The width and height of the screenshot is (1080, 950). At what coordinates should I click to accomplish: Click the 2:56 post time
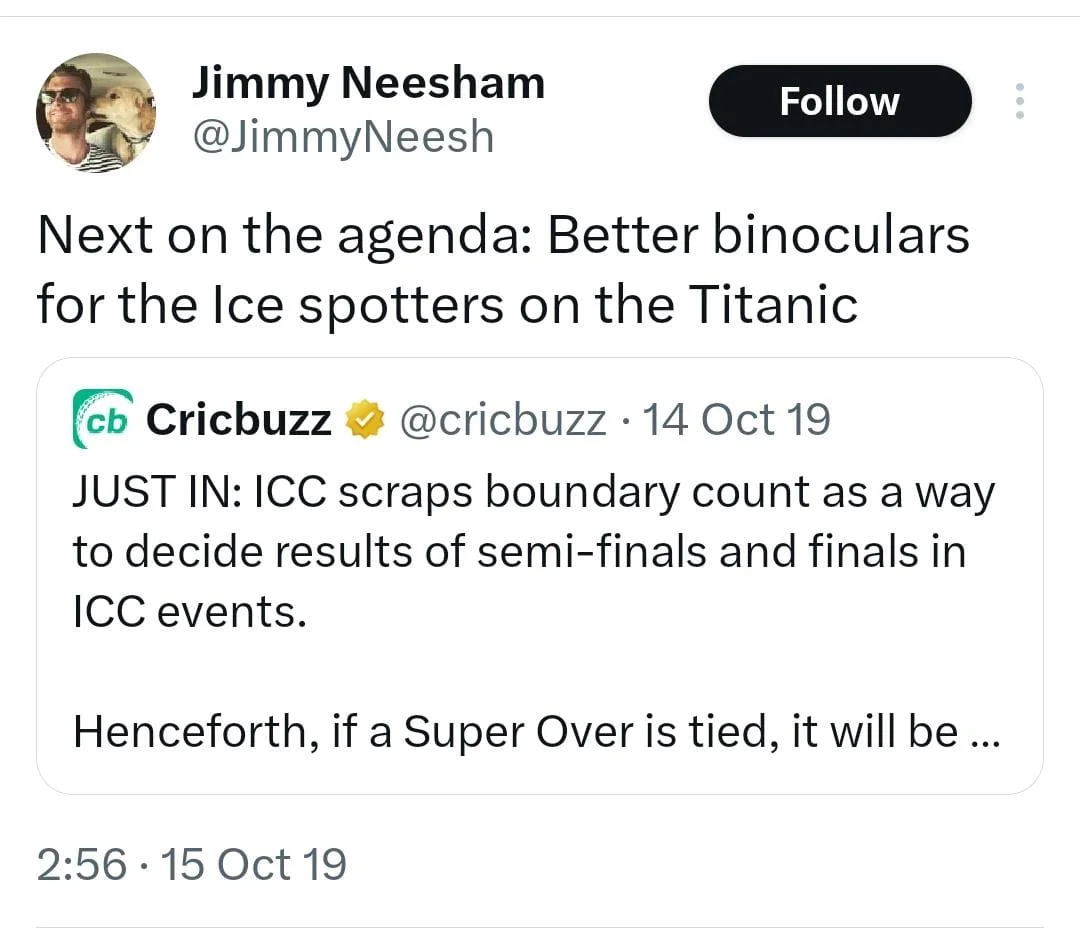click(81, 864)
